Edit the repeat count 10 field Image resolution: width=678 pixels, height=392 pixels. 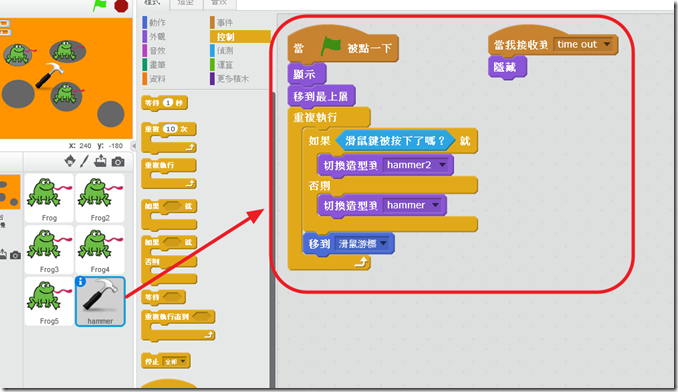(171, 129)
